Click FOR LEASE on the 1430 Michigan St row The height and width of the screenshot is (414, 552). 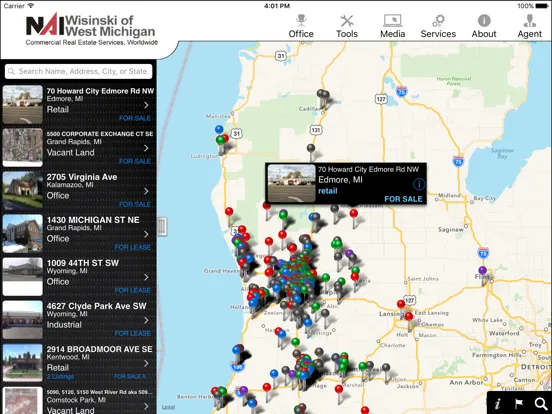tap(132, 247)
